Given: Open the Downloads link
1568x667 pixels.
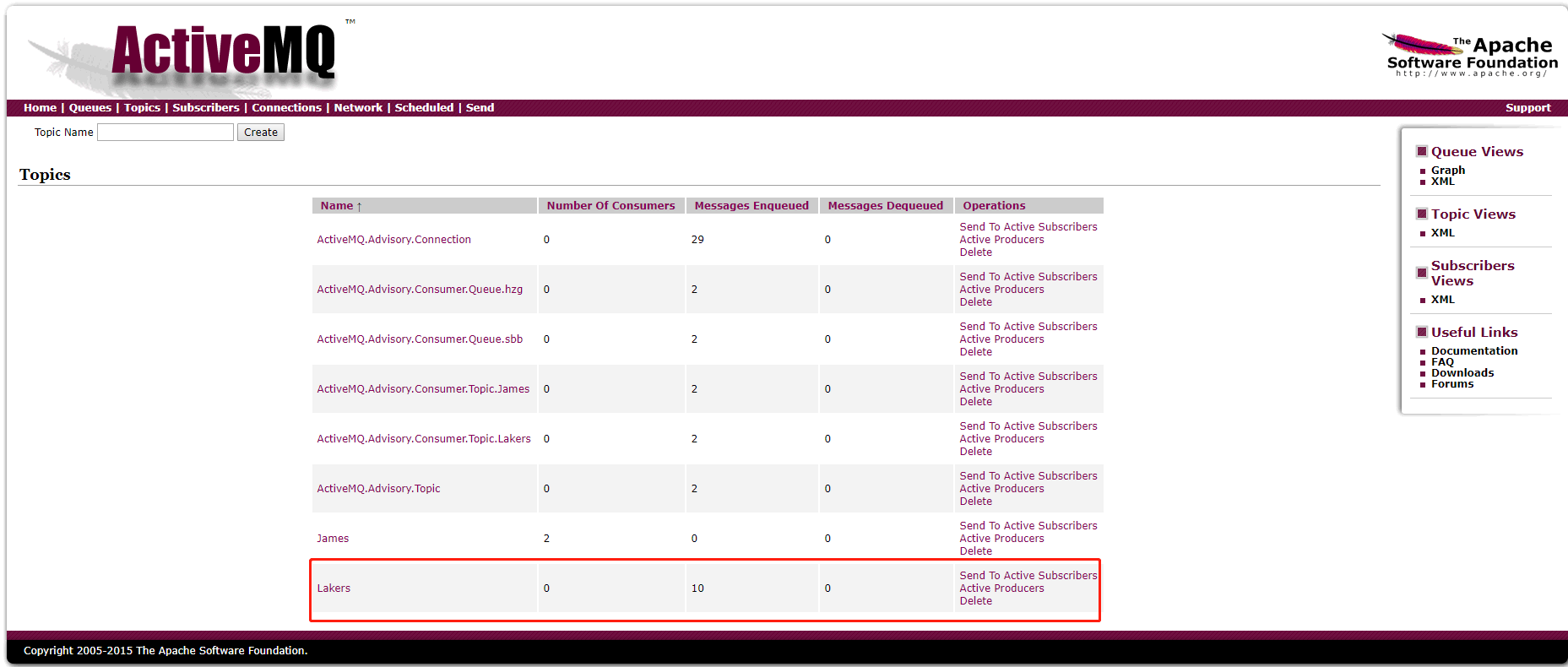Looking at the screenshot, I should (1462, 373).
